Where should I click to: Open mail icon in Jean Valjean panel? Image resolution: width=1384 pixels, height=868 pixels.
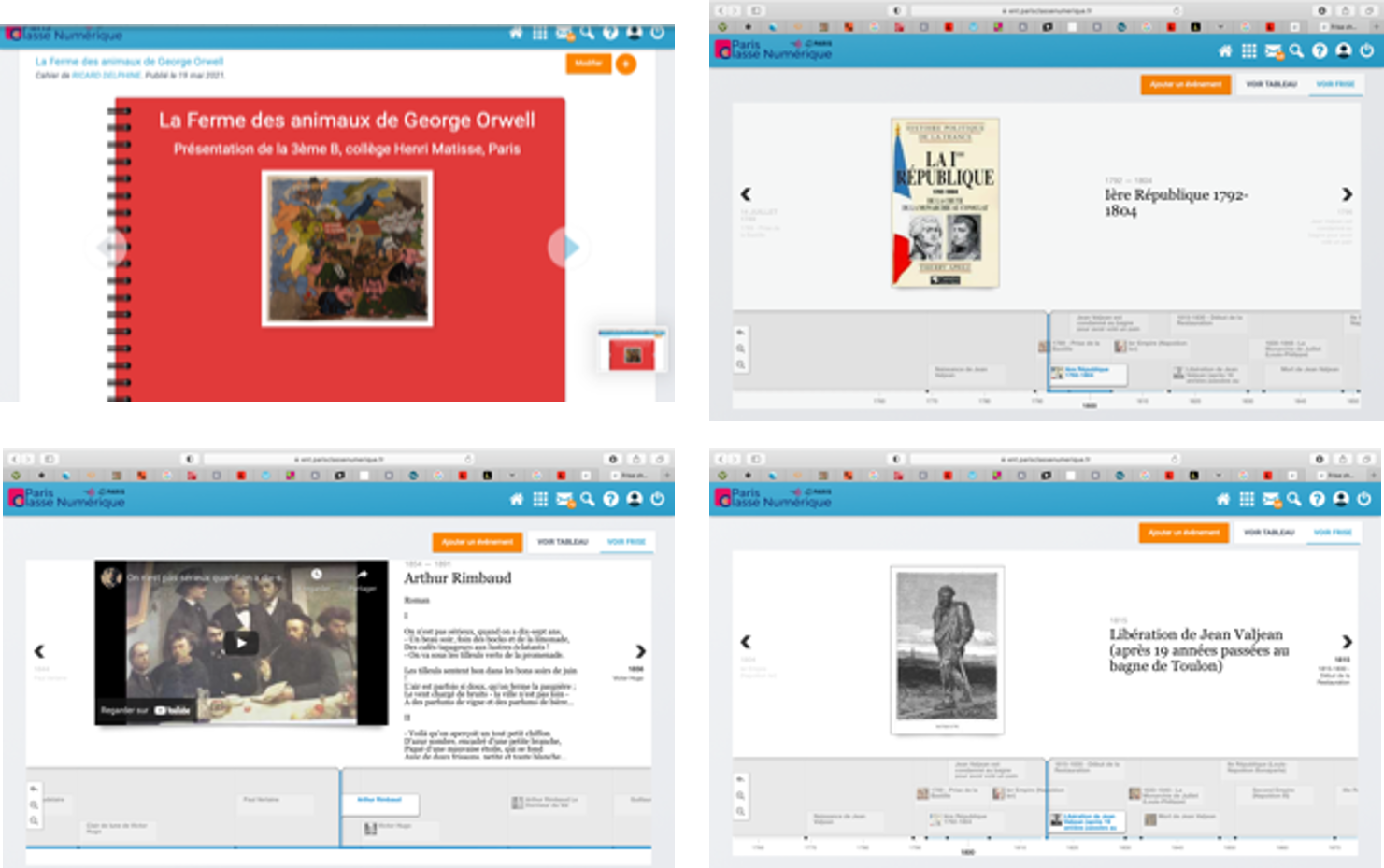tap(1271, 499)
